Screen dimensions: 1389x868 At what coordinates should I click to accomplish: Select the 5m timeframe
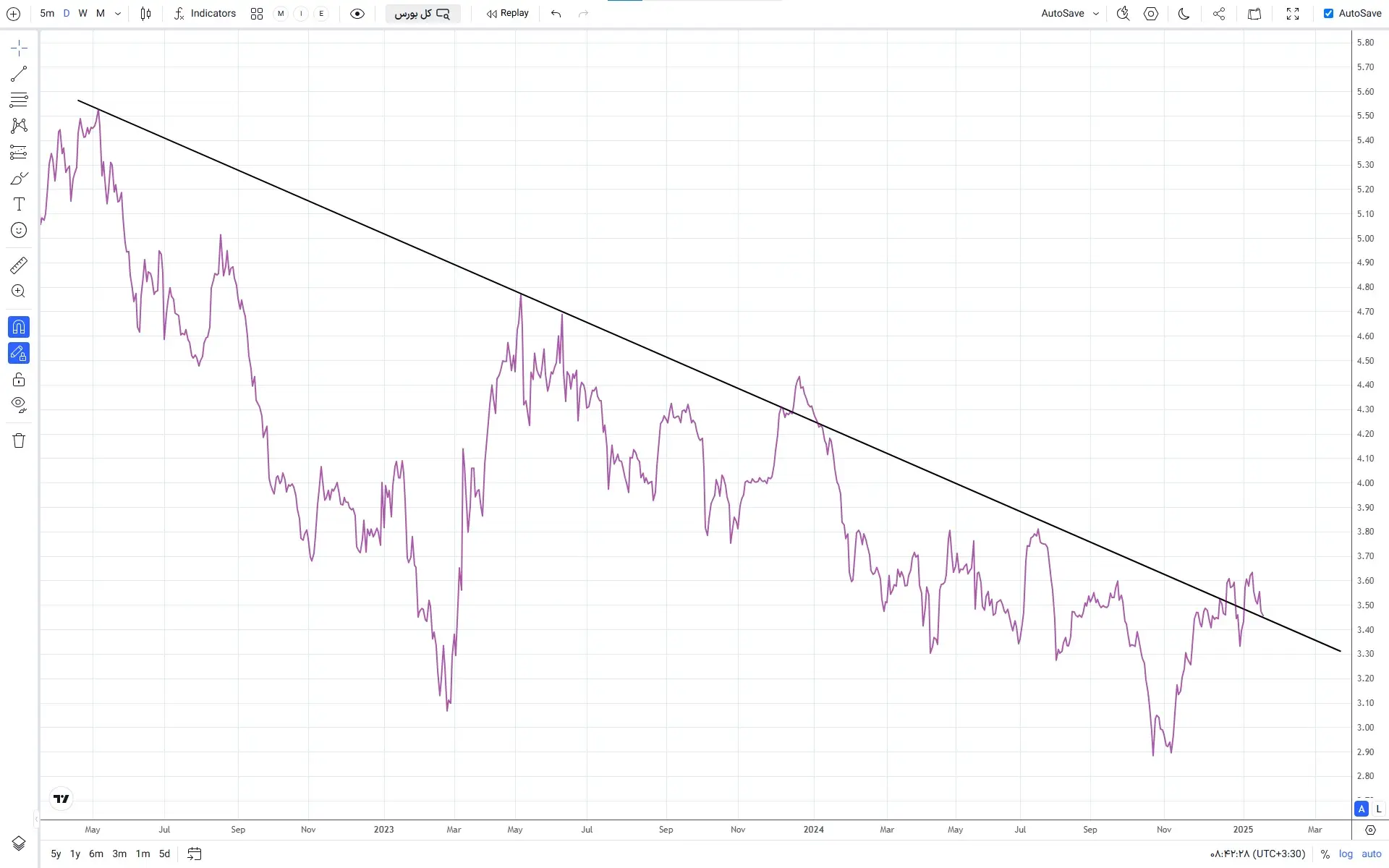click(x=47, y=14)
